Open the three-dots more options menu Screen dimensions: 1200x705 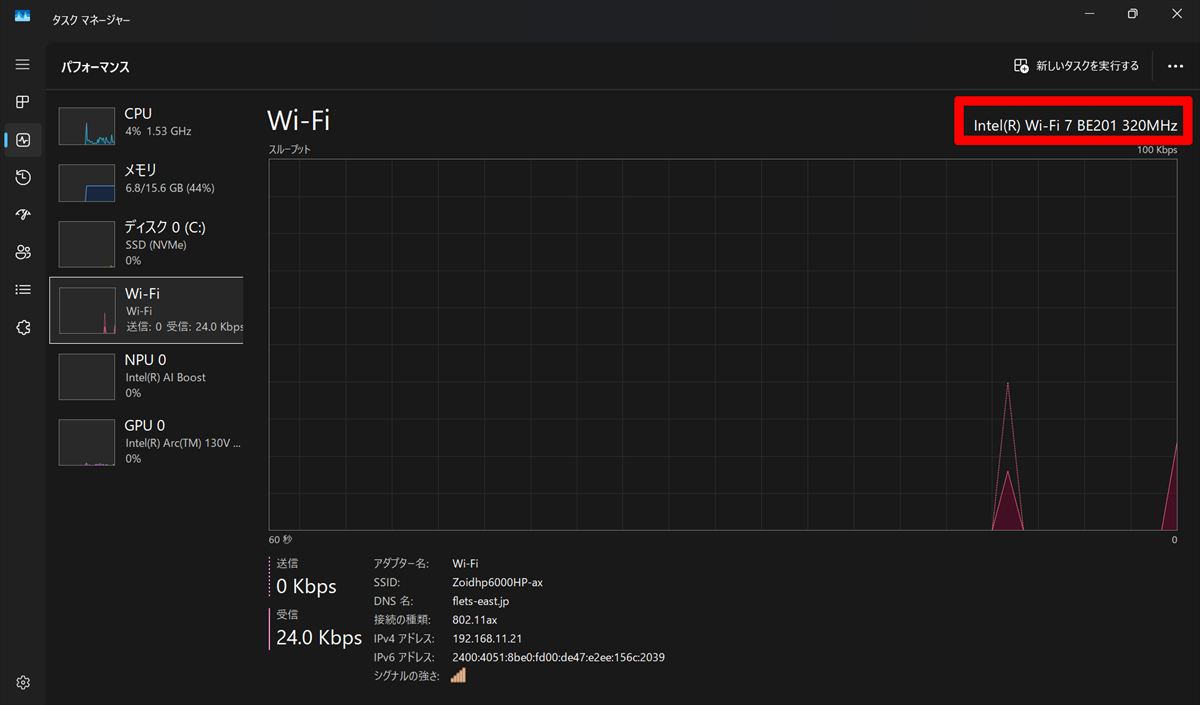tap(1176, 66)
